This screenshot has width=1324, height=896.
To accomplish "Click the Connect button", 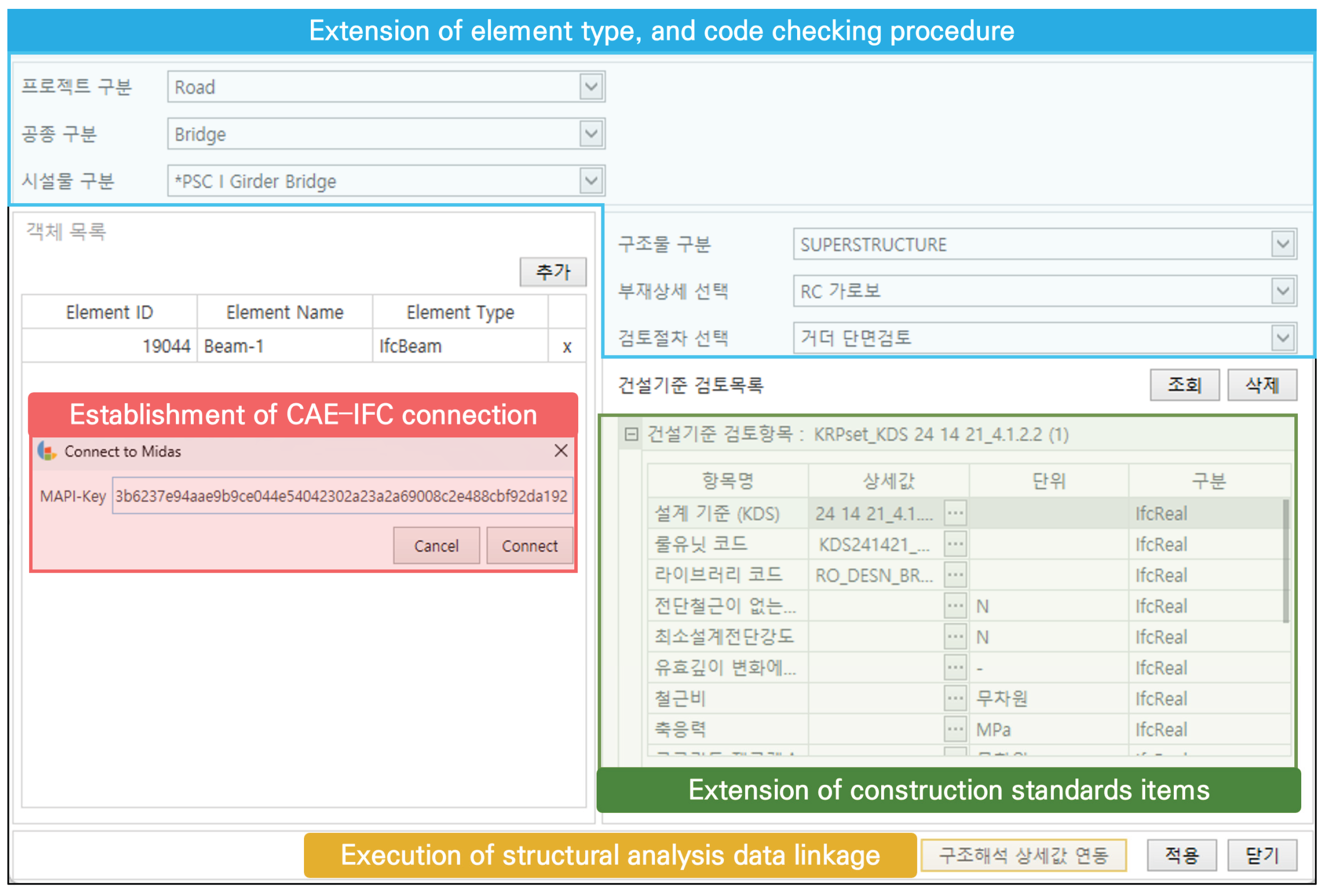I will point(529,546).
